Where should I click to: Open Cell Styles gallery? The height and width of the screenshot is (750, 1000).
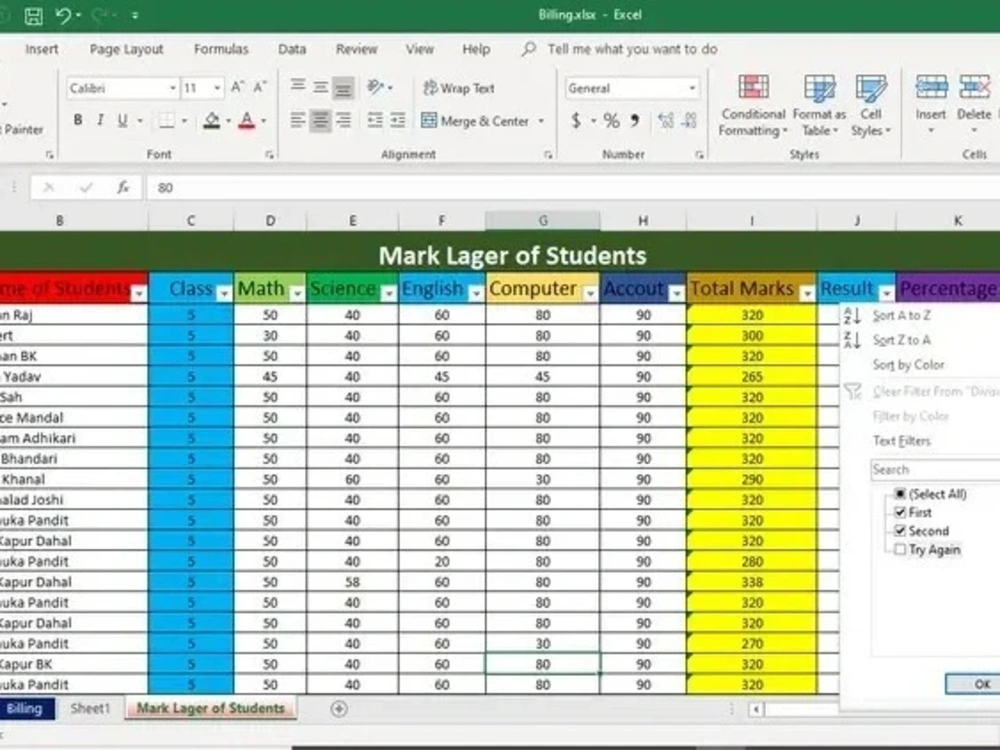[x=871, y=105]
